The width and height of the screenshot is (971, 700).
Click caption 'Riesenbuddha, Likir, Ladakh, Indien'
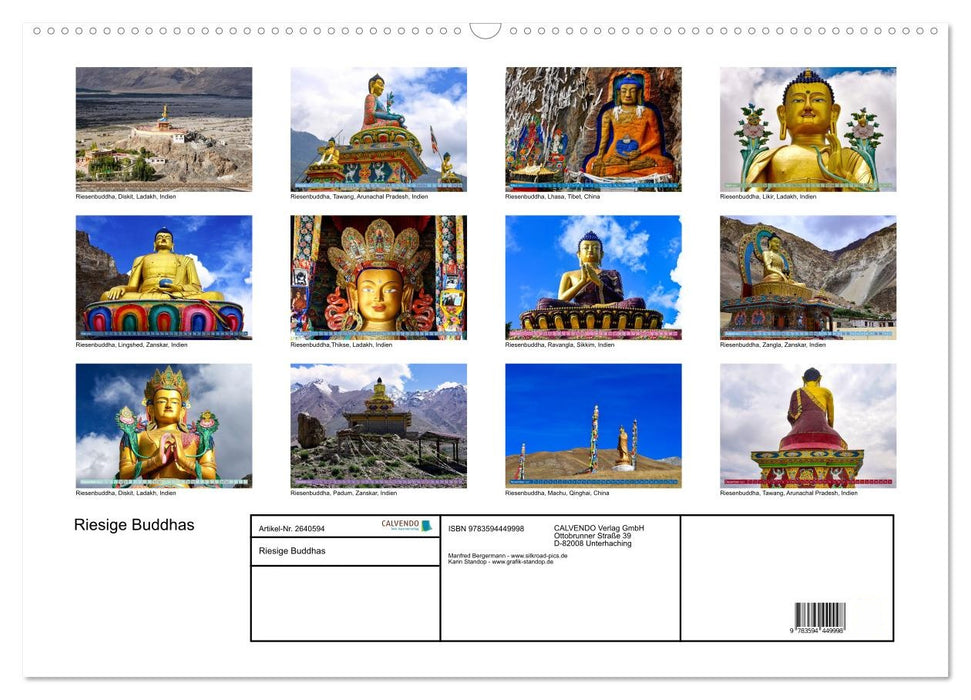768,196
